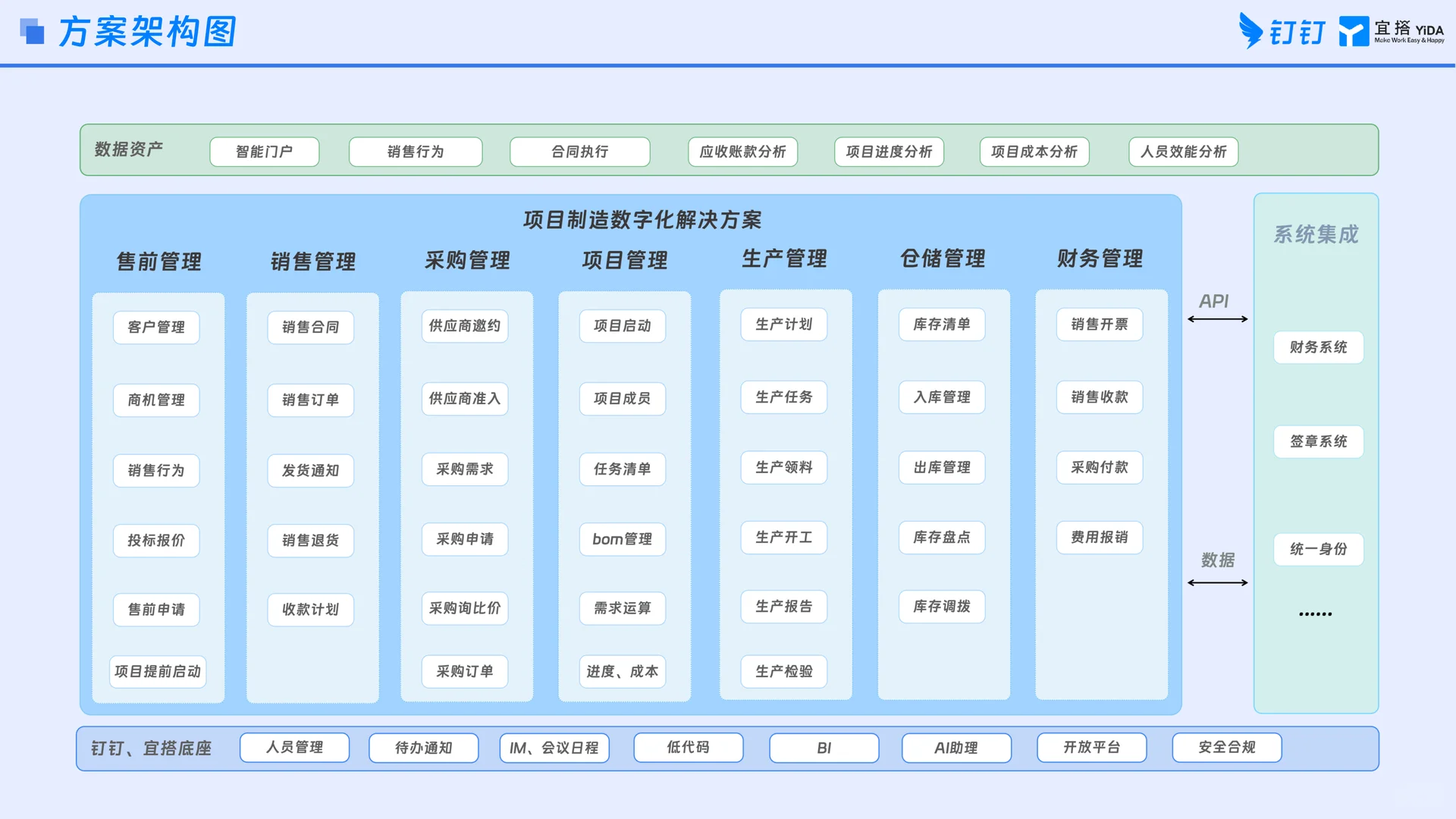This screenshot has height=819, width=1456.
Task: Click the 数据 bidirectional arrow
Action: tap(1217, 582)
